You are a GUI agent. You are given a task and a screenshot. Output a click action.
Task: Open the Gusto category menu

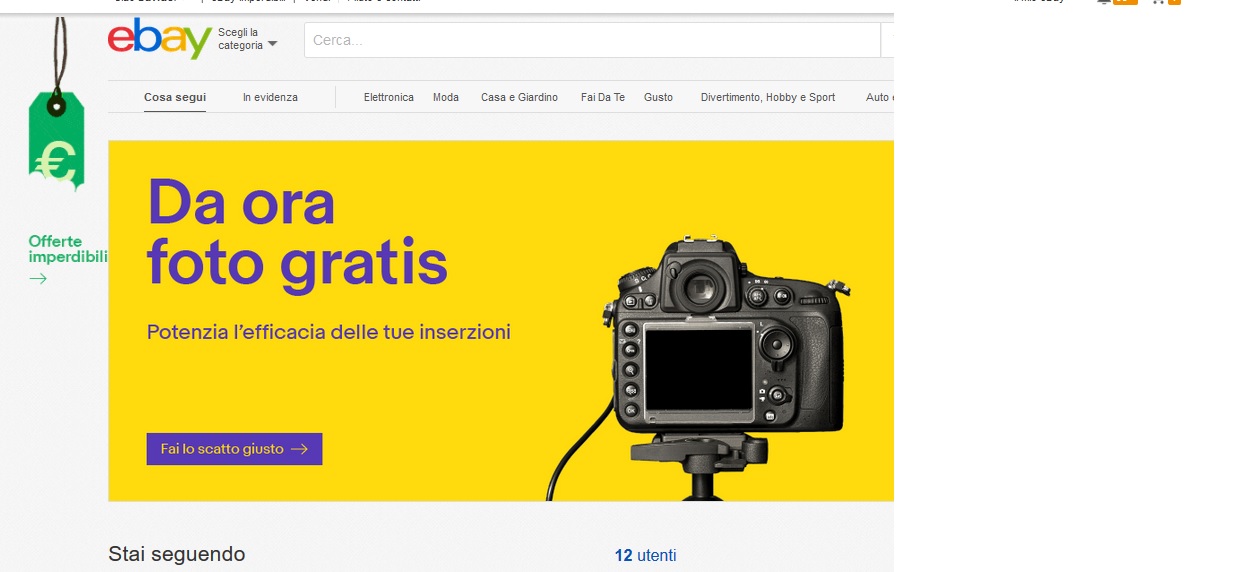click(658, 97)
